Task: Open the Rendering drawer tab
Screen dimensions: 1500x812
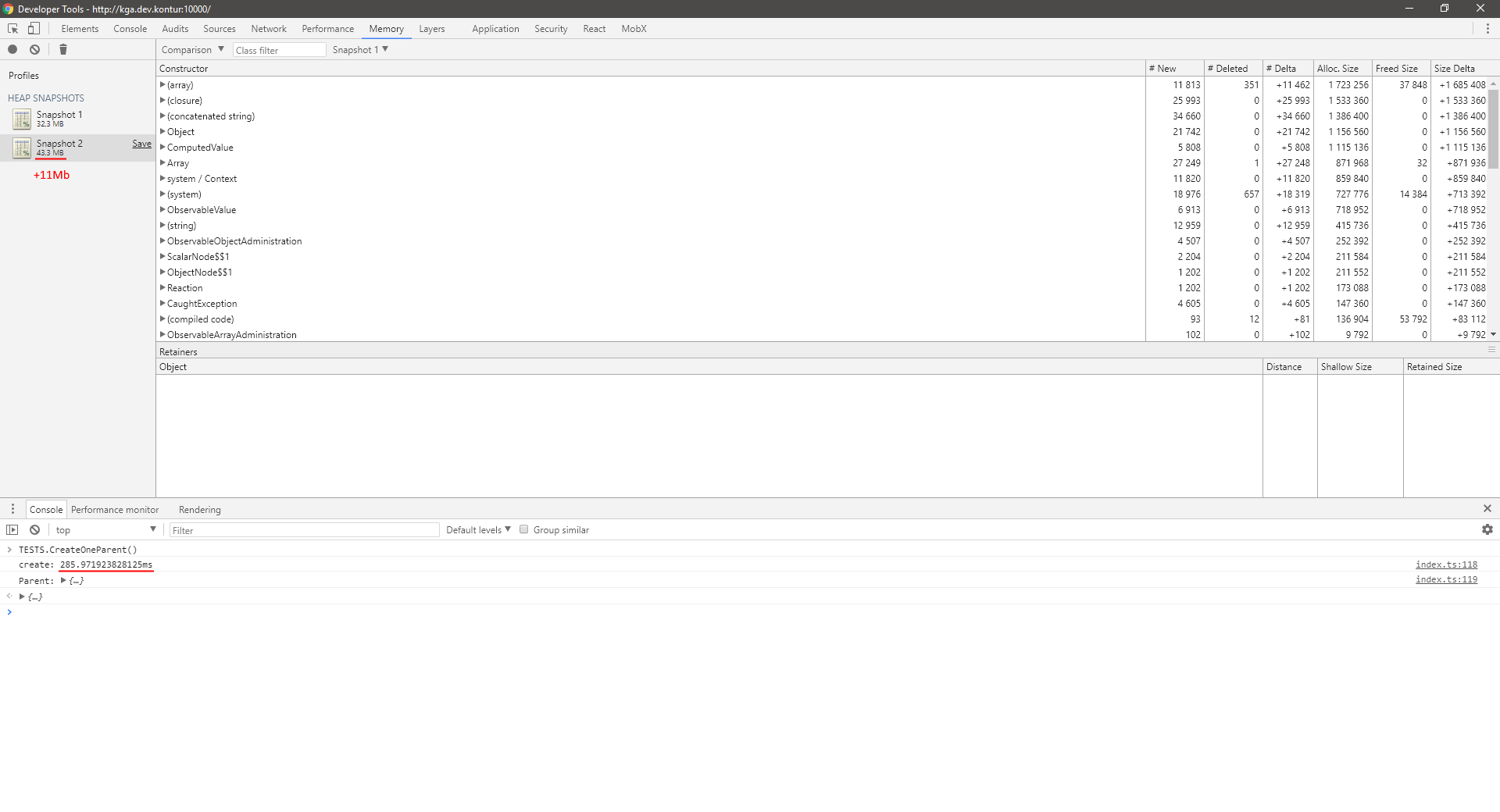Action: (x=200, y=510)
